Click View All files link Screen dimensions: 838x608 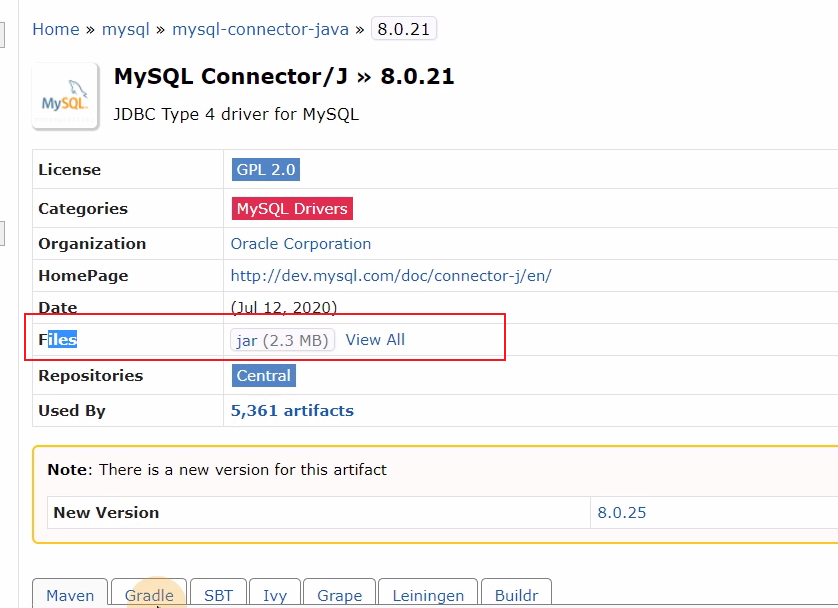[375, 340]
